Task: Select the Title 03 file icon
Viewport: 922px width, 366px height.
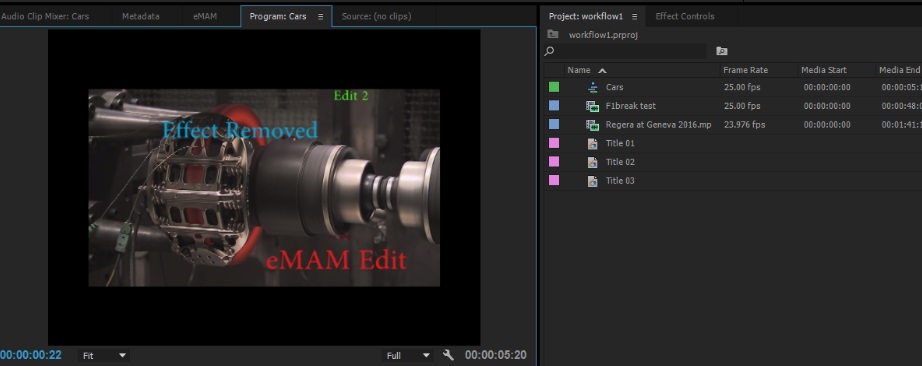Action: click(593, 181)
